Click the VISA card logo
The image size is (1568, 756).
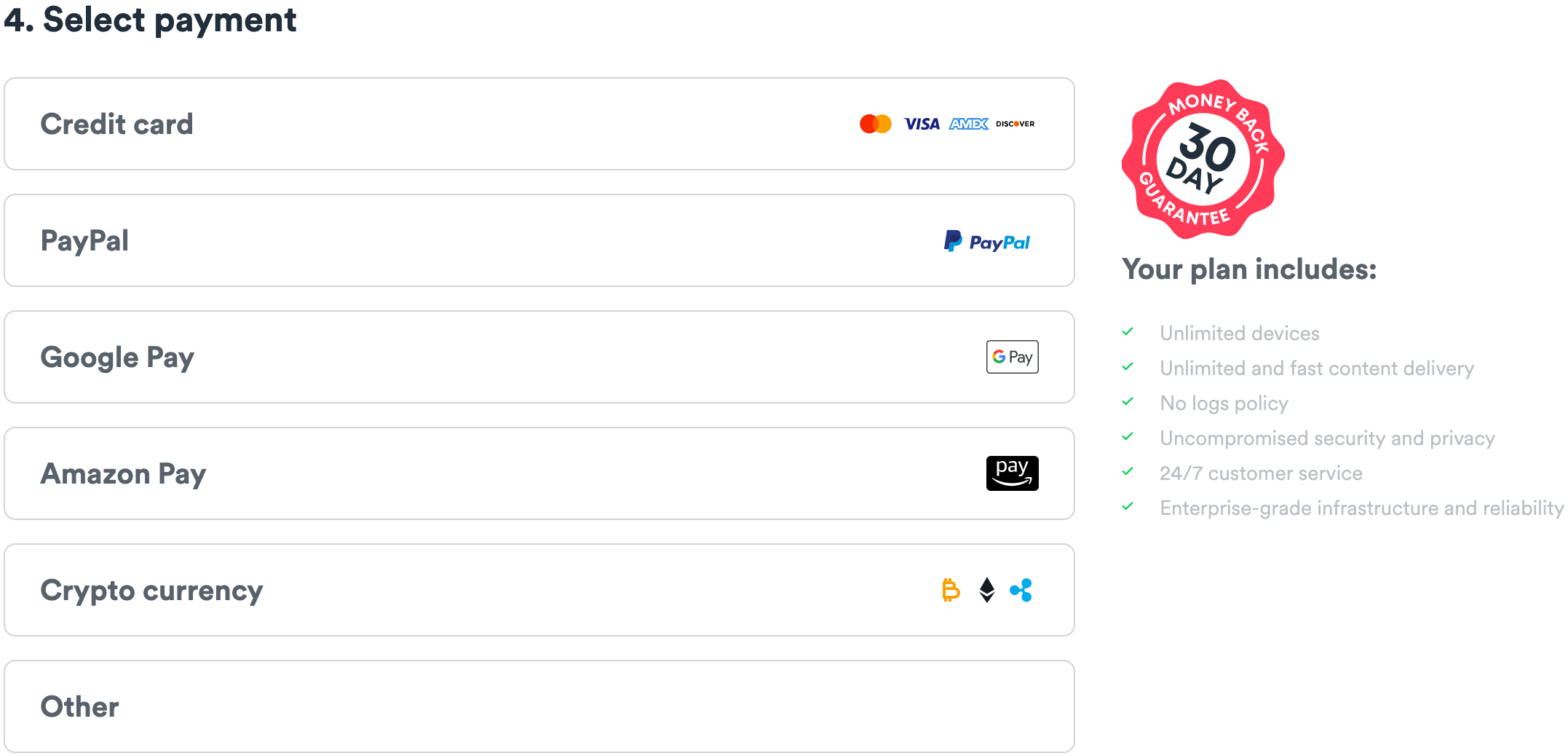pos(922,124)
